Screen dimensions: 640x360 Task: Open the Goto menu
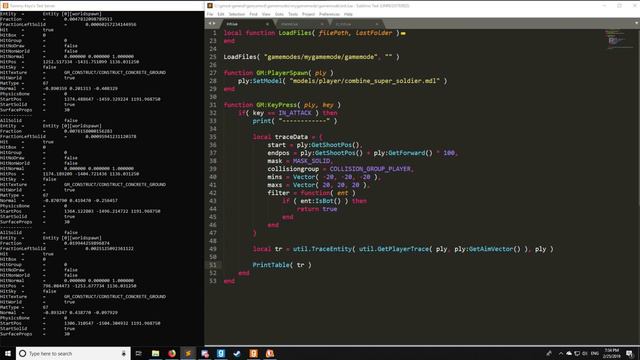coord(279,14)
